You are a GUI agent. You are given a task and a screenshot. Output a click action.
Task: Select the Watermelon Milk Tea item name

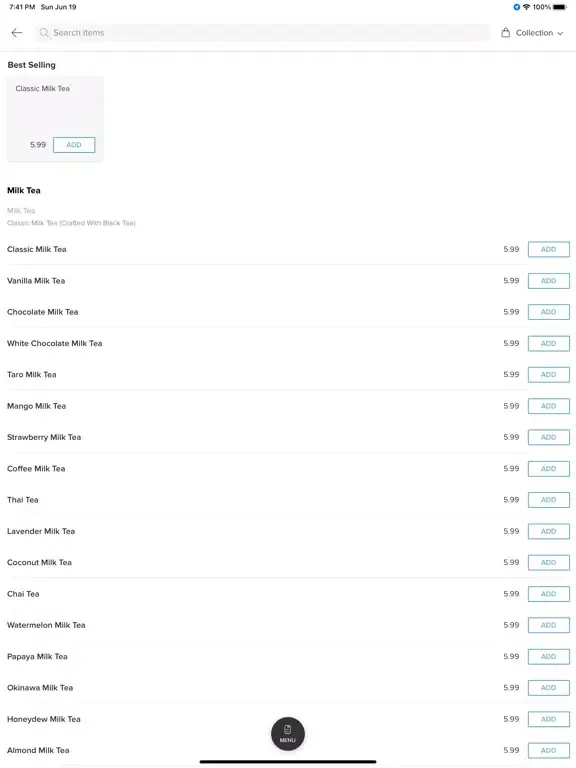tap(46, 625)
